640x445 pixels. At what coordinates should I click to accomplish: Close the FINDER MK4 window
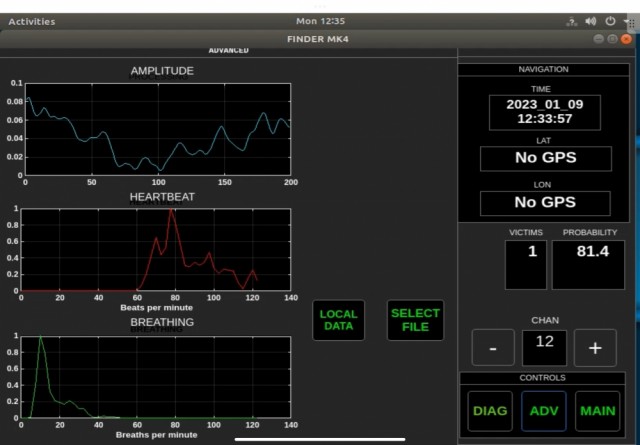(626, 39)
